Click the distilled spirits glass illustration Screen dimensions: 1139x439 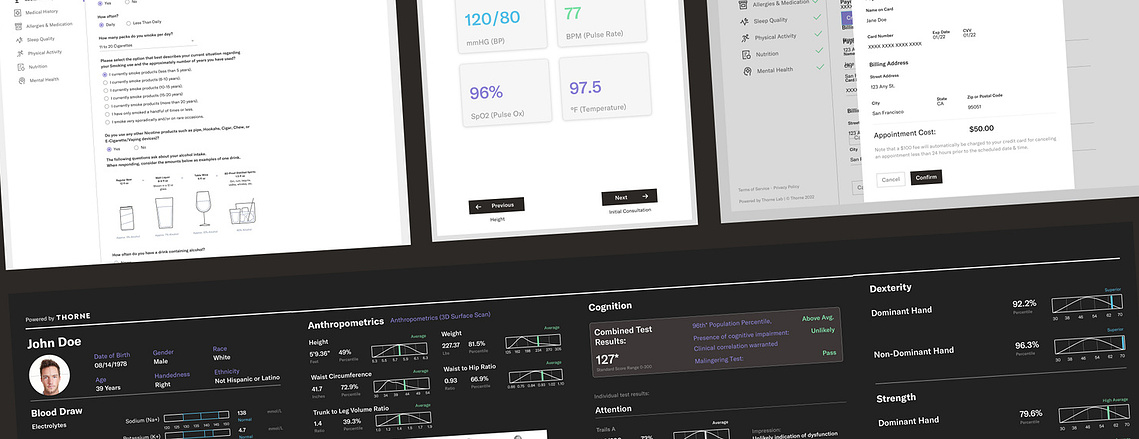click(x=241, y=211)
